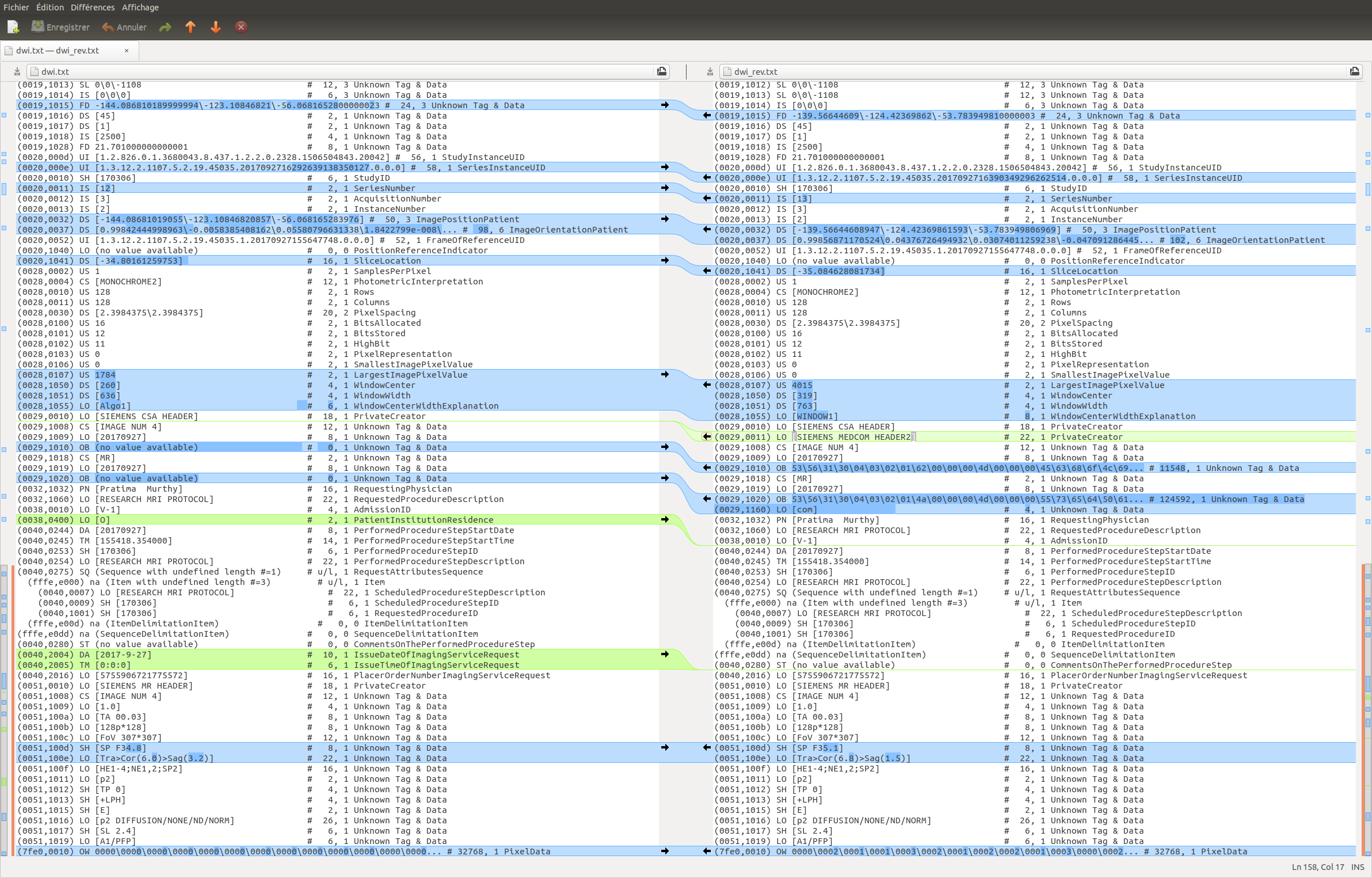
Task: Open the Affichage menu
Action: (140, 7)
